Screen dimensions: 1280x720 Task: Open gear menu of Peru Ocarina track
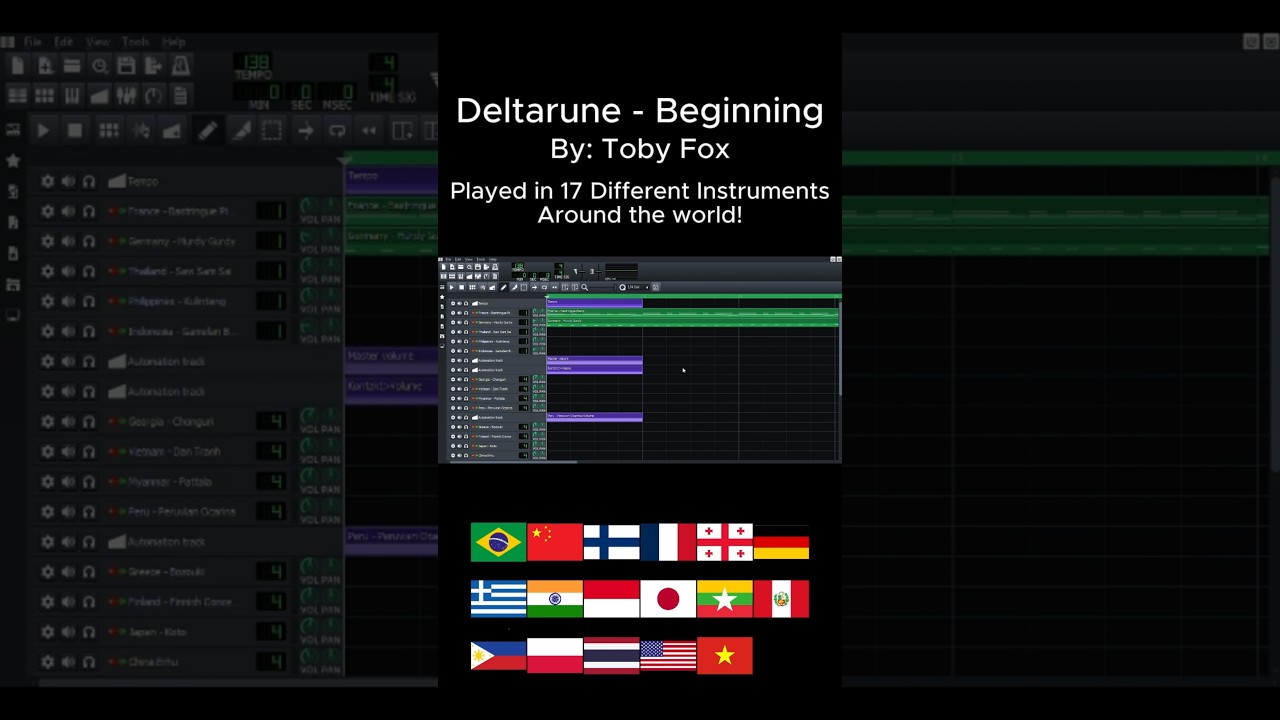(x=47, y=511)
